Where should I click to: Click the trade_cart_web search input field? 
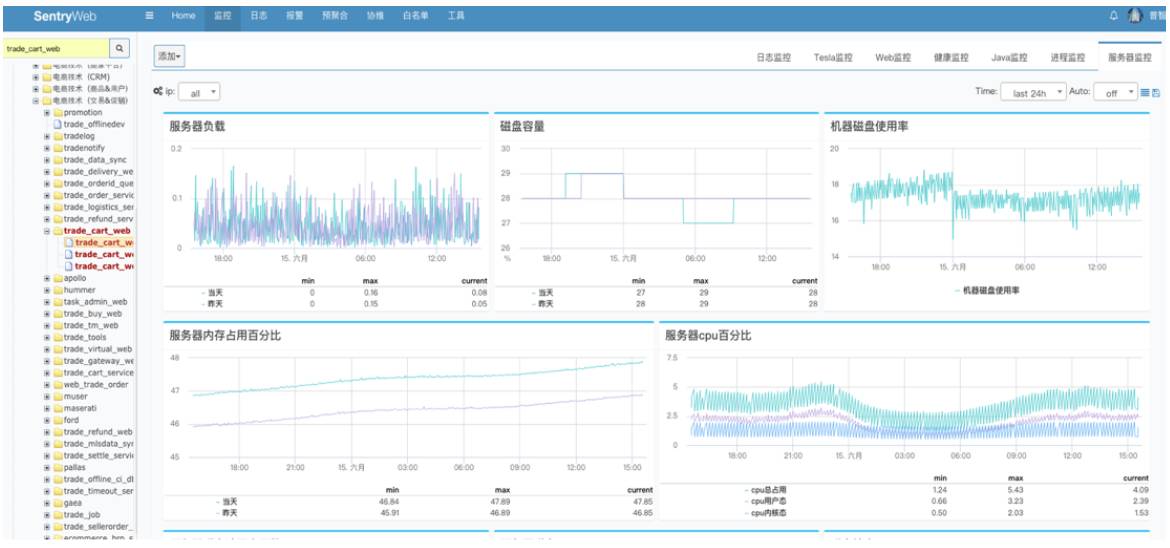56,48
